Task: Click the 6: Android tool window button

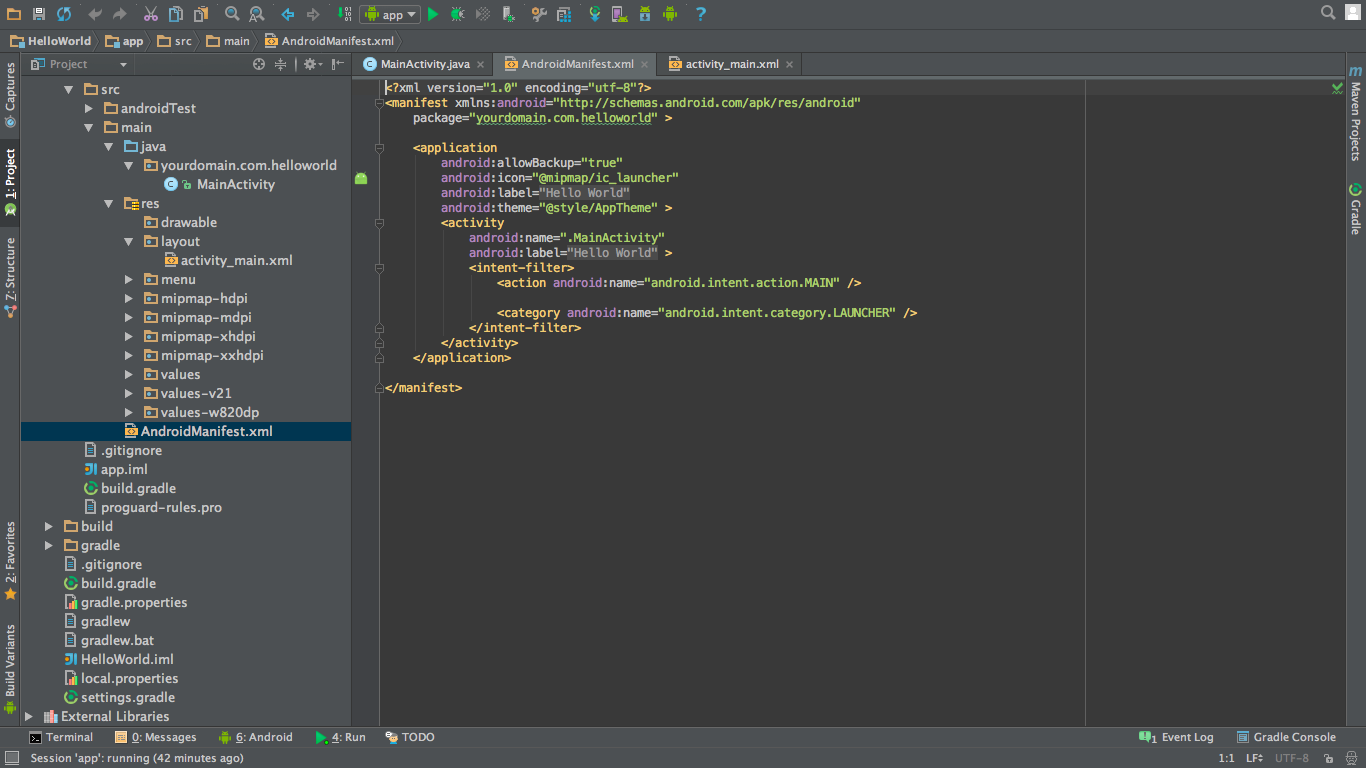Action: point(256,737)
